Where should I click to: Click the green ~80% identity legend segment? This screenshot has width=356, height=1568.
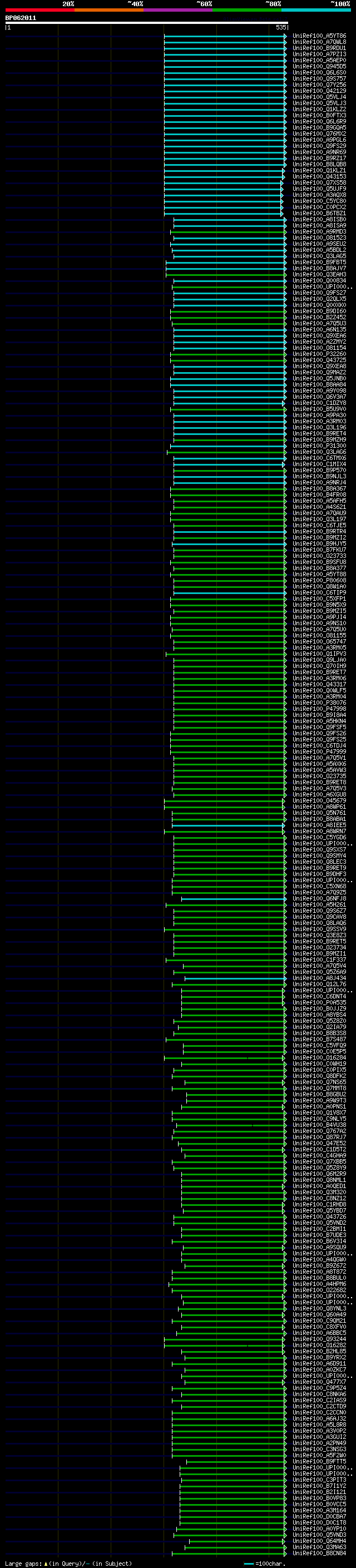247,10
